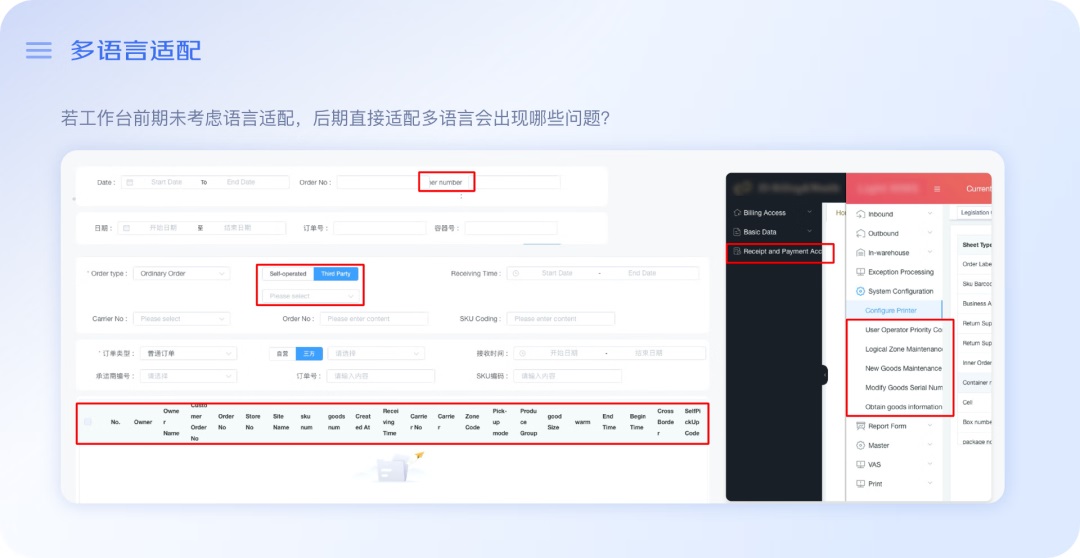1080x558 pixels.
Task: Select the Self-operated toggle option
Action: (x=288, y=273)
